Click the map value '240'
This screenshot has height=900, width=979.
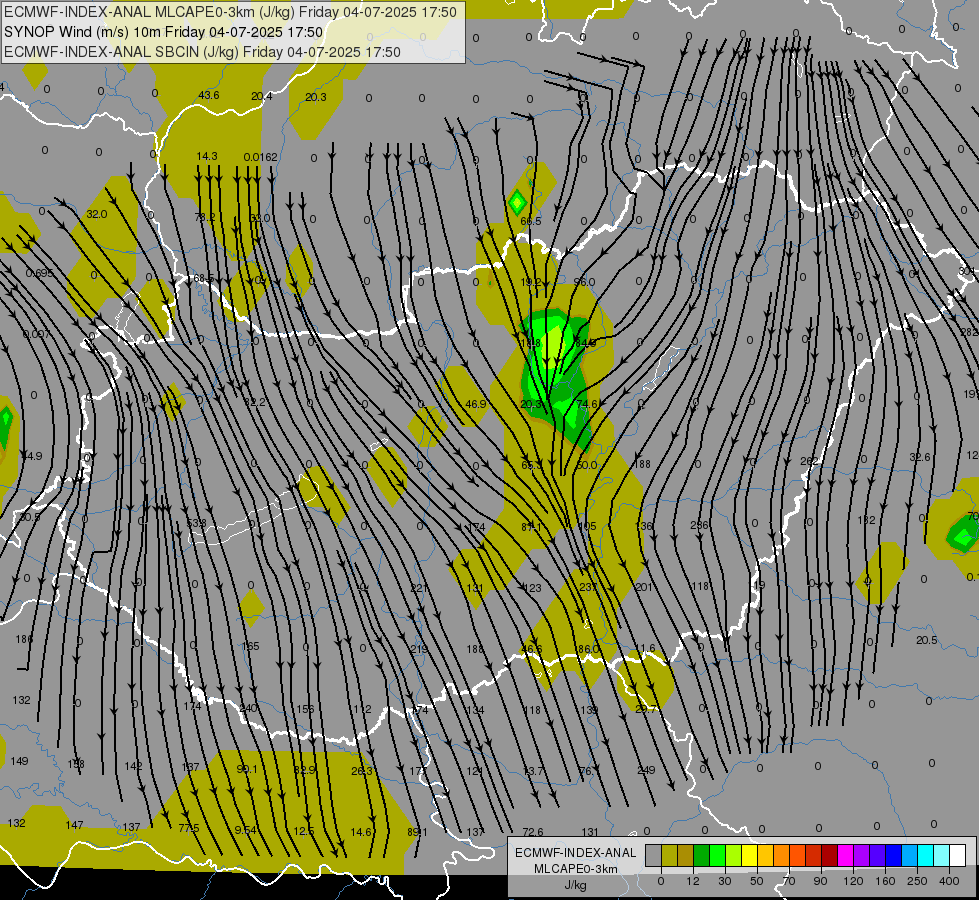[x=248, y=708]
